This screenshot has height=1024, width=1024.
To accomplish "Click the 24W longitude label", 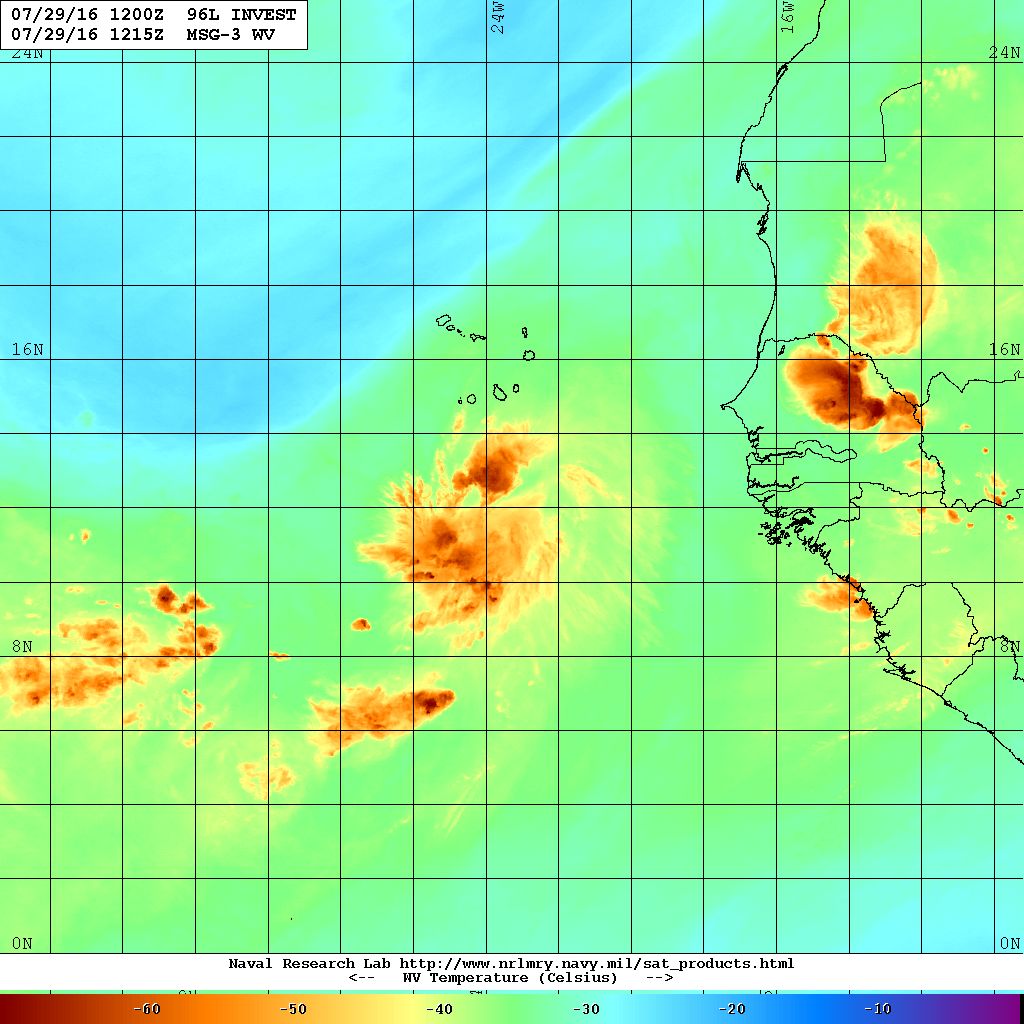I will (x=498, y=18).
